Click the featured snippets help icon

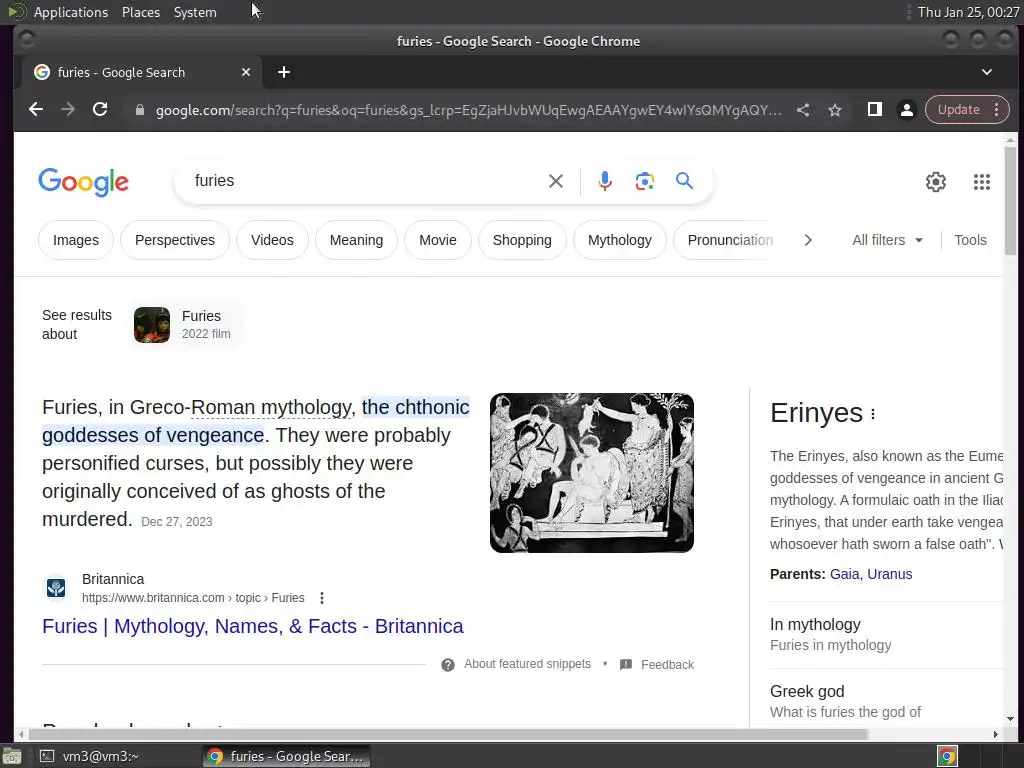click(x=447, y=665)
